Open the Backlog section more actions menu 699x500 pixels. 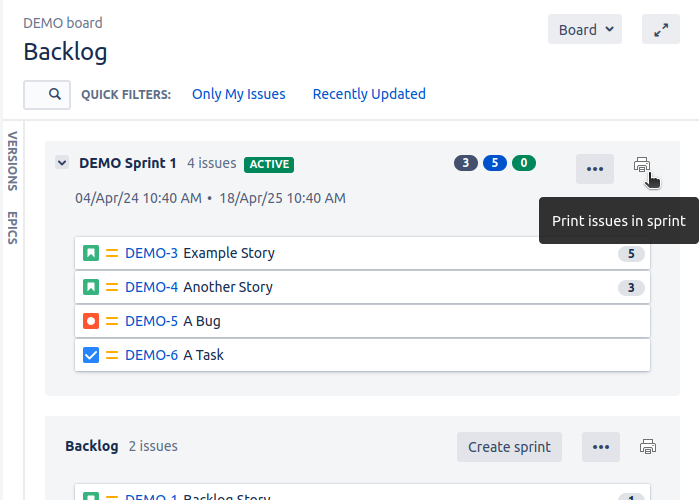[600, 447]
